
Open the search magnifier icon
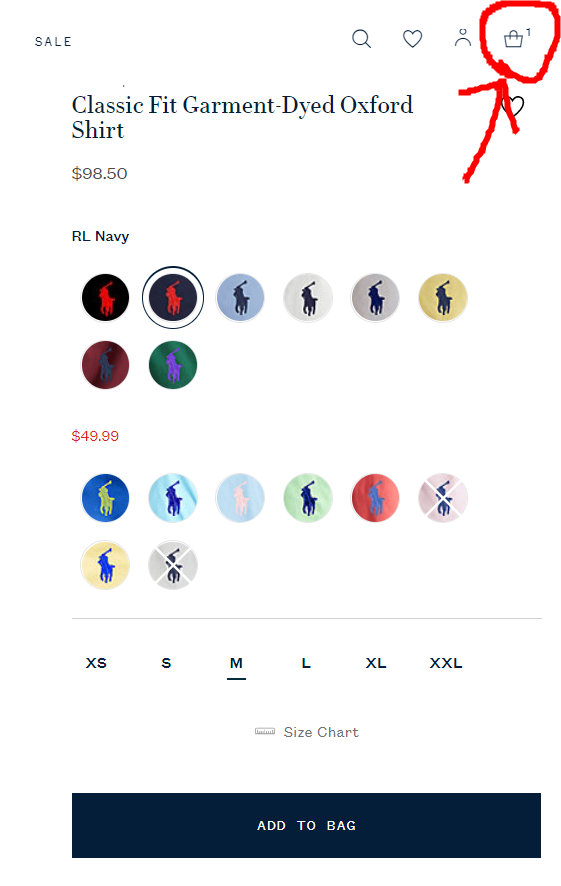coord(361,39)
